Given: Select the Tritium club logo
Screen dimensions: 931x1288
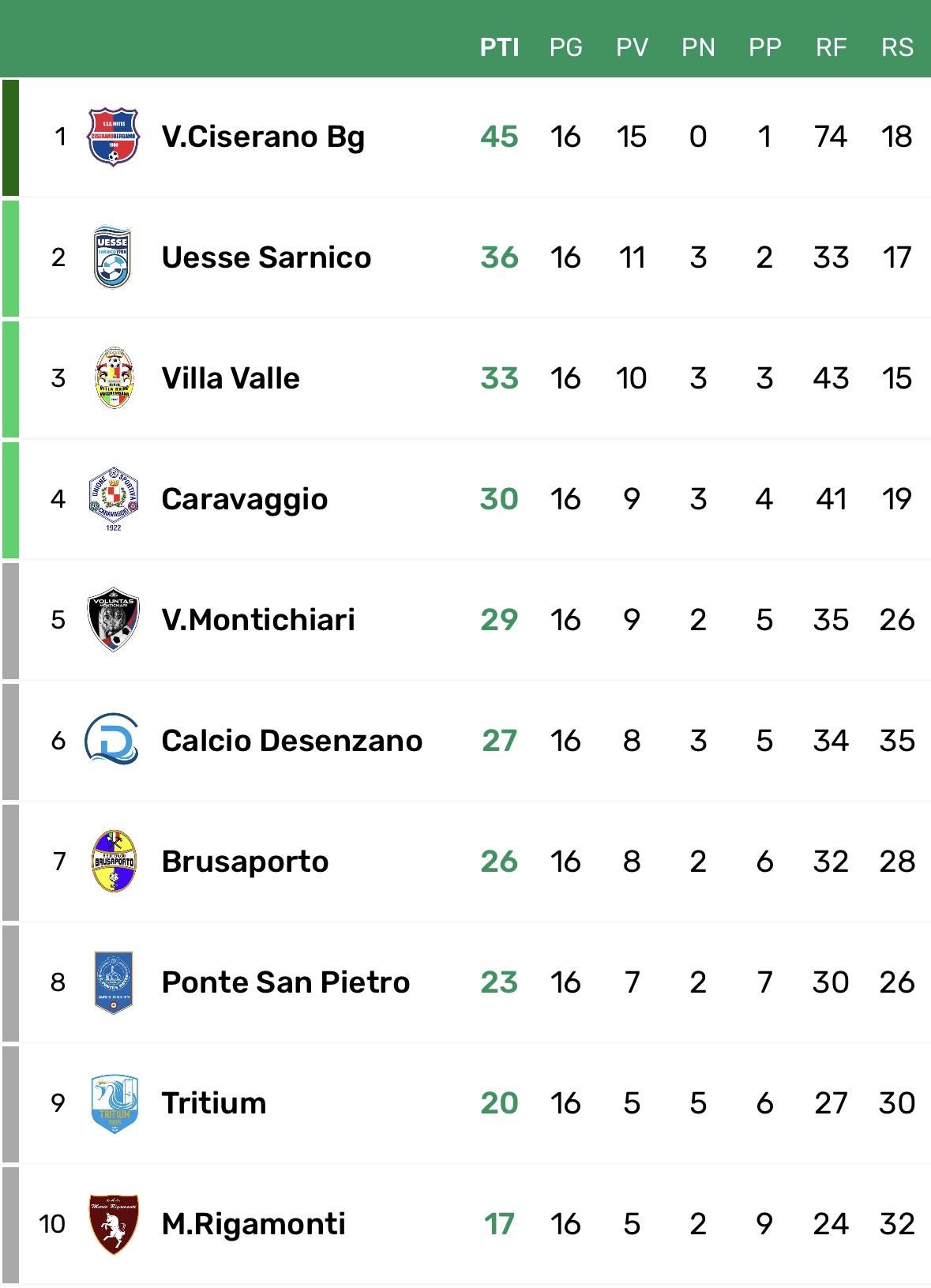Looking at the screenshot, I should pos(114,1103).
